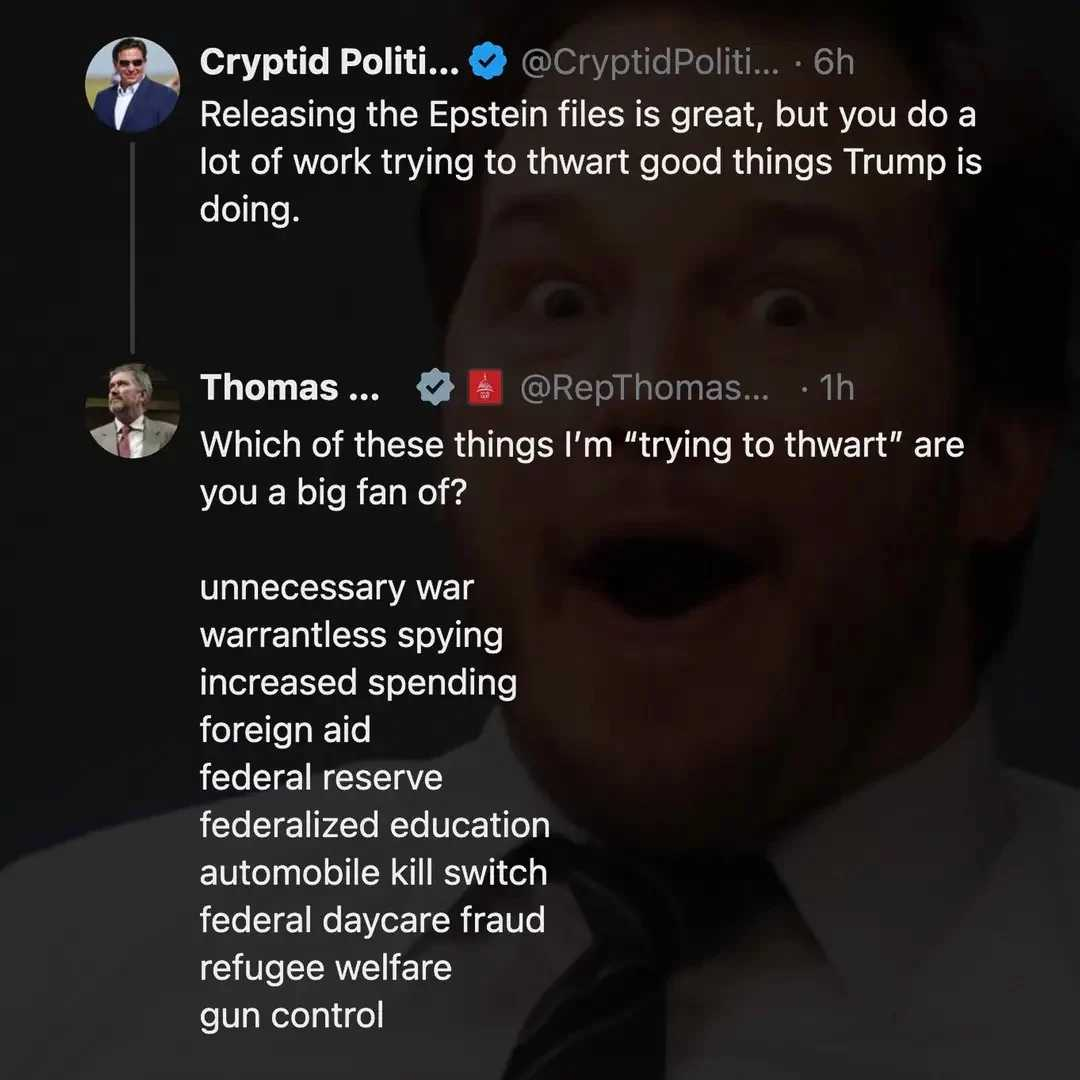Open the @RepThomas handle link
Screen dimensions: 1080x1080
click(x=645, y=388)
